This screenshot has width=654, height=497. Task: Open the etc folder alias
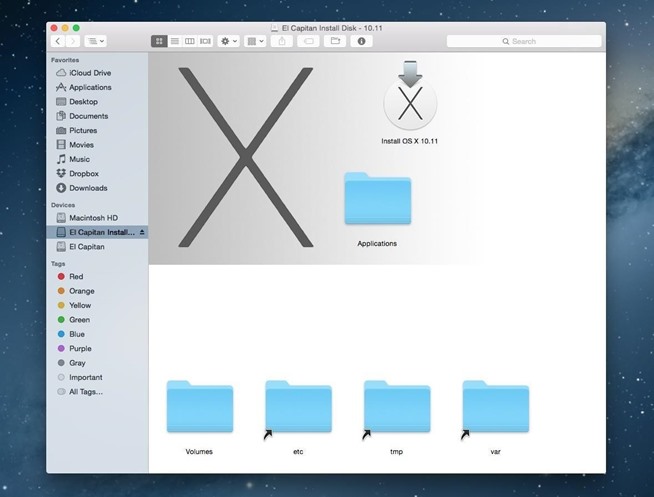(298, 407)
